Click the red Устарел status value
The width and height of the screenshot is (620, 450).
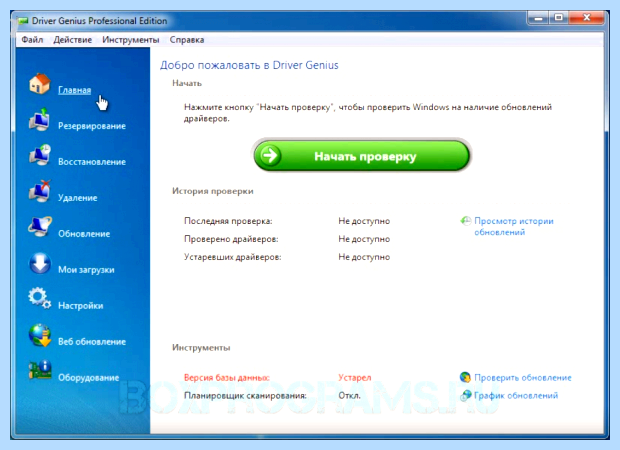[x=355, y=378]
